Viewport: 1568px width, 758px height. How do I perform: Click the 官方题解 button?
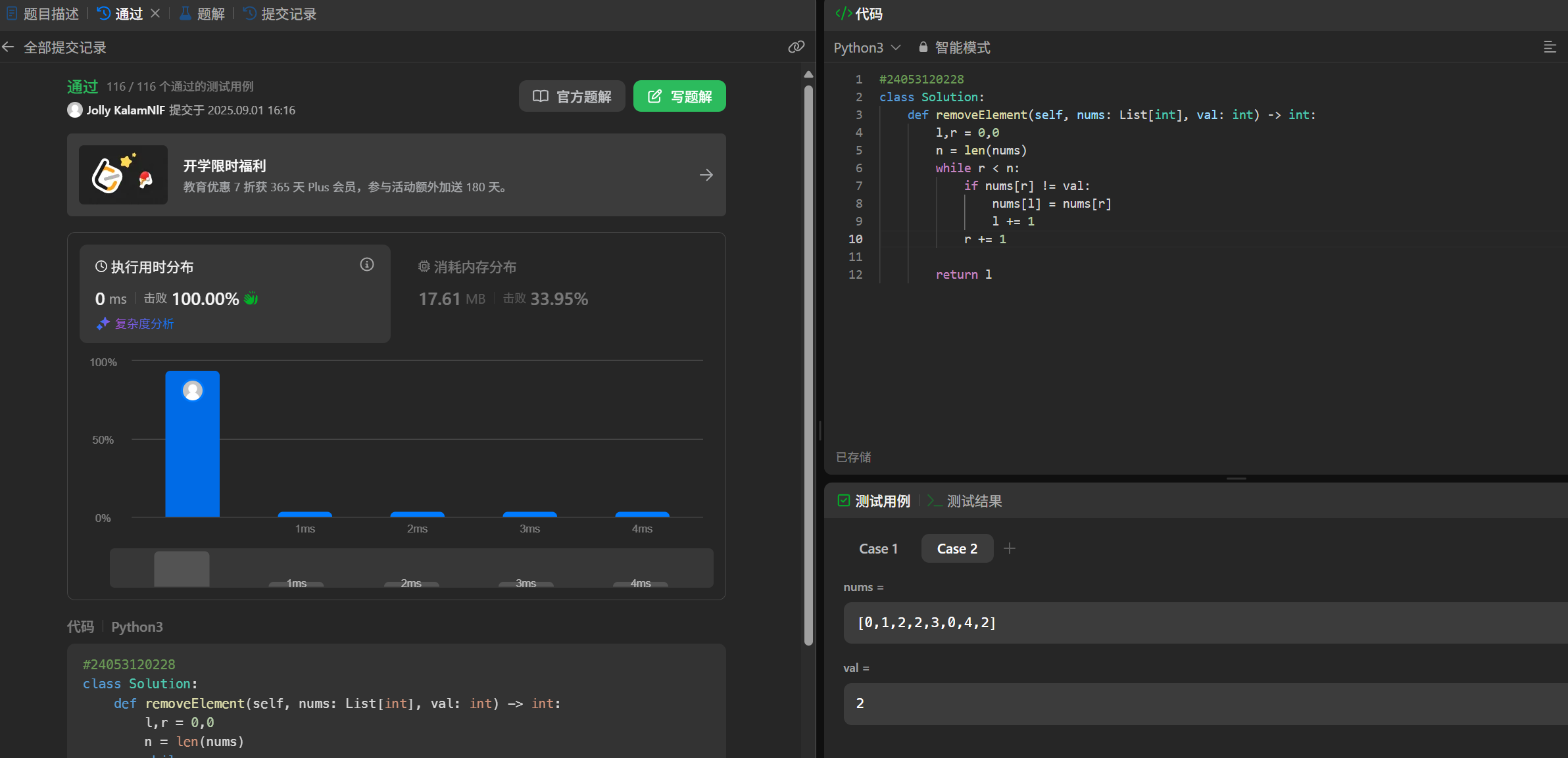572,97
